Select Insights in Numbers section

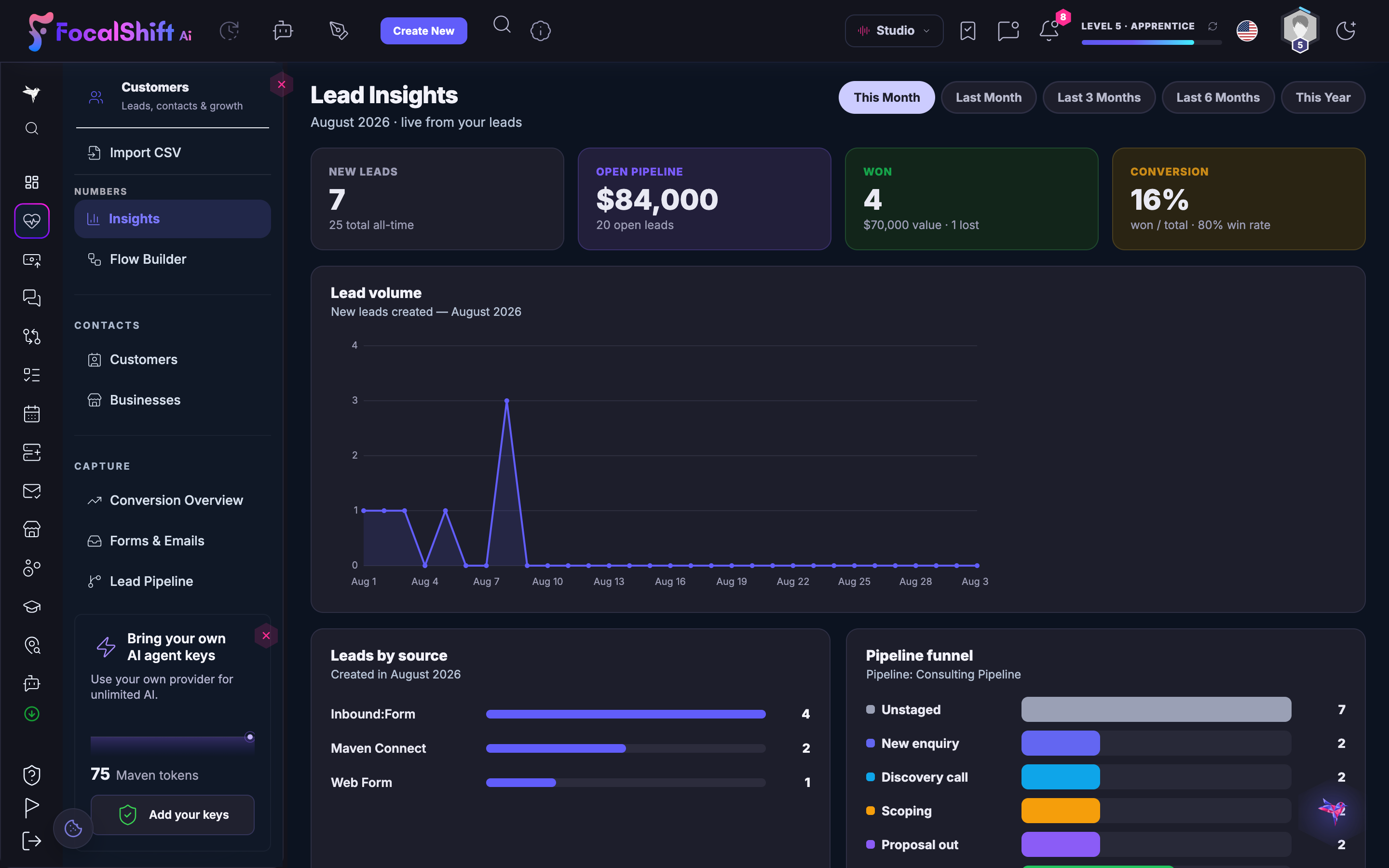[172, 219]
